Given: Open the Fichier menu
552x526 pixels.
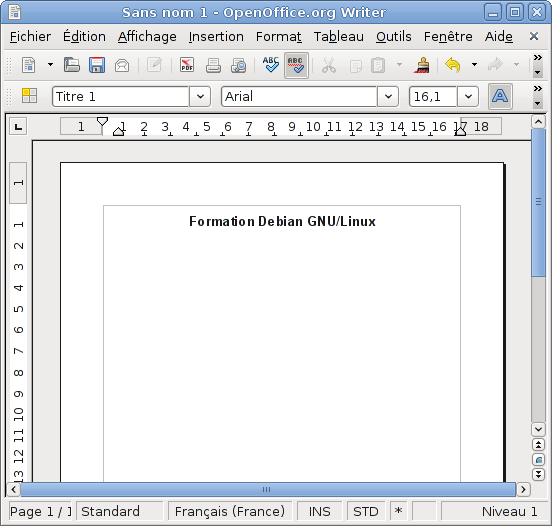Looking at the screenshot, I should [30, 37].
